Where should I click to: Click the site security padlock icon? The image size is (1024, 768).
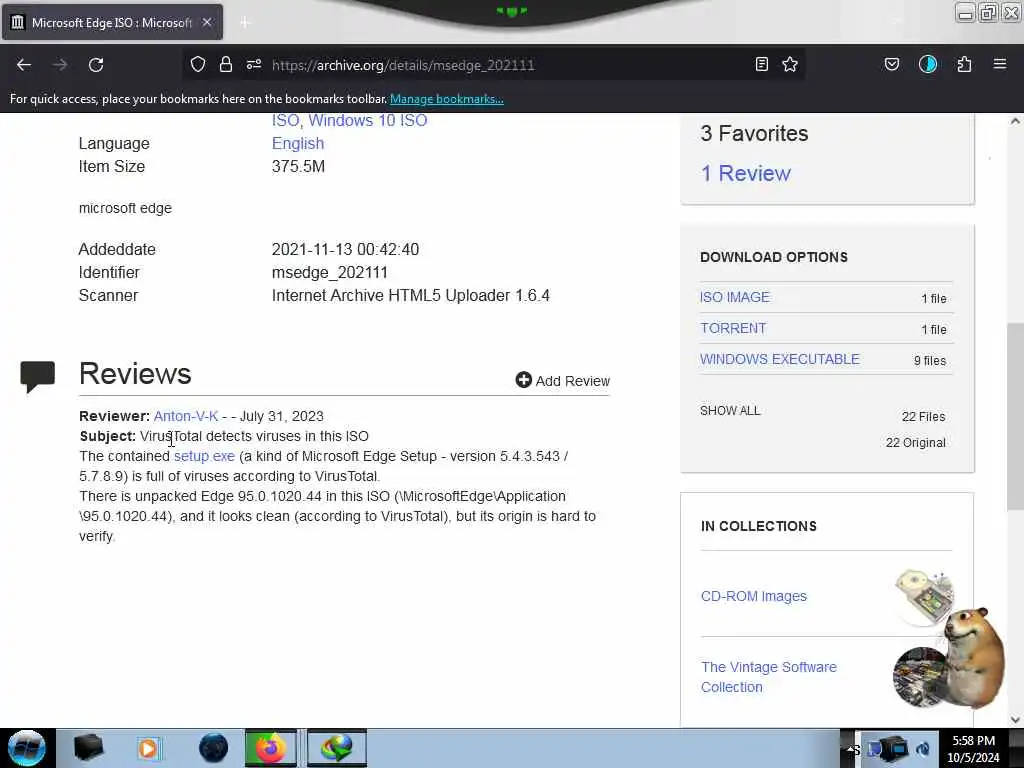click(226, 64)
